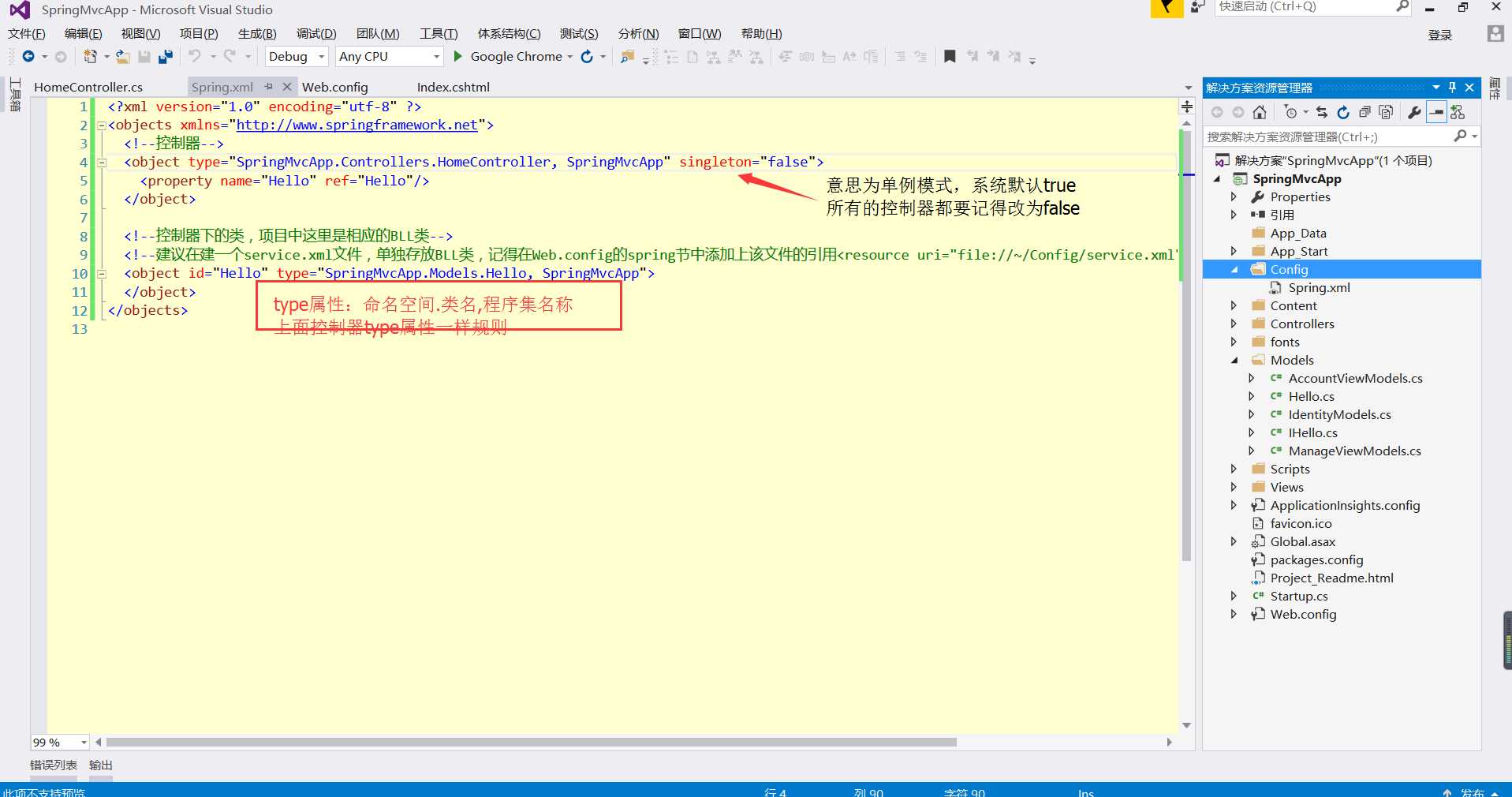Click the vertical scrollbar of the editor
This screenshot has width=1512, height=797.
[x=1186, y=346]
